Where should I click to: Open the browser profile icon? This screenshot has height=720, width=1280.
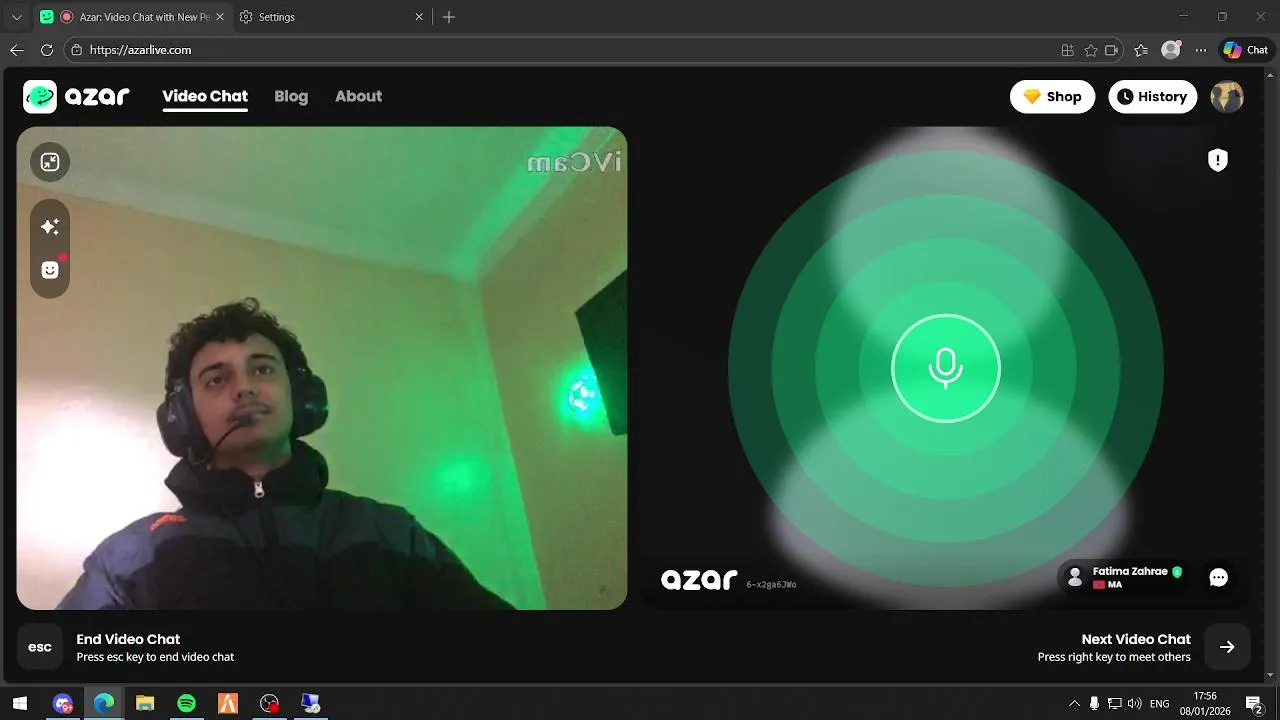(1171, 50)
